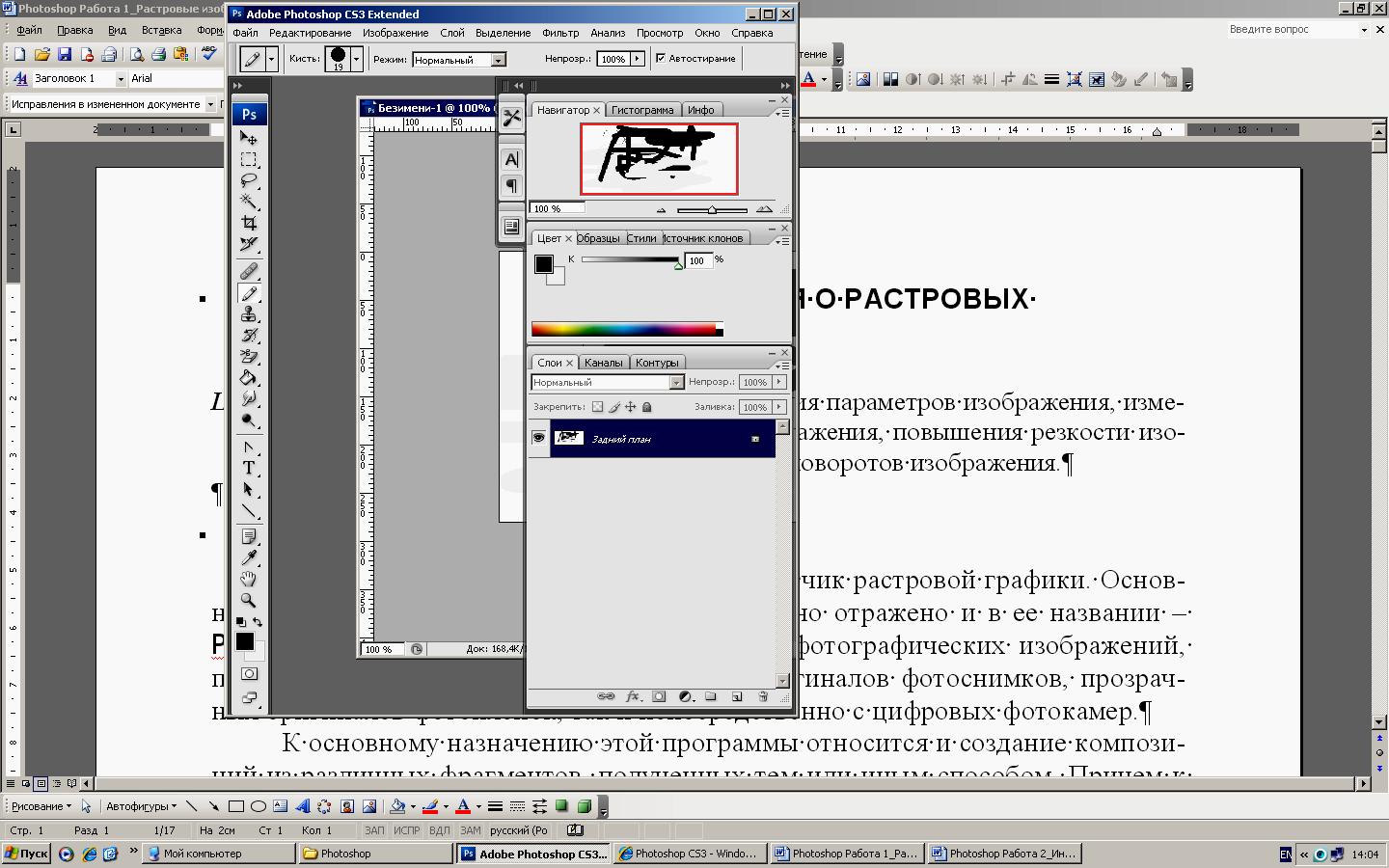Switch to Мой компьютер taskbar button
Viewport: 1389px width, 868px height.
click(219, 854)
